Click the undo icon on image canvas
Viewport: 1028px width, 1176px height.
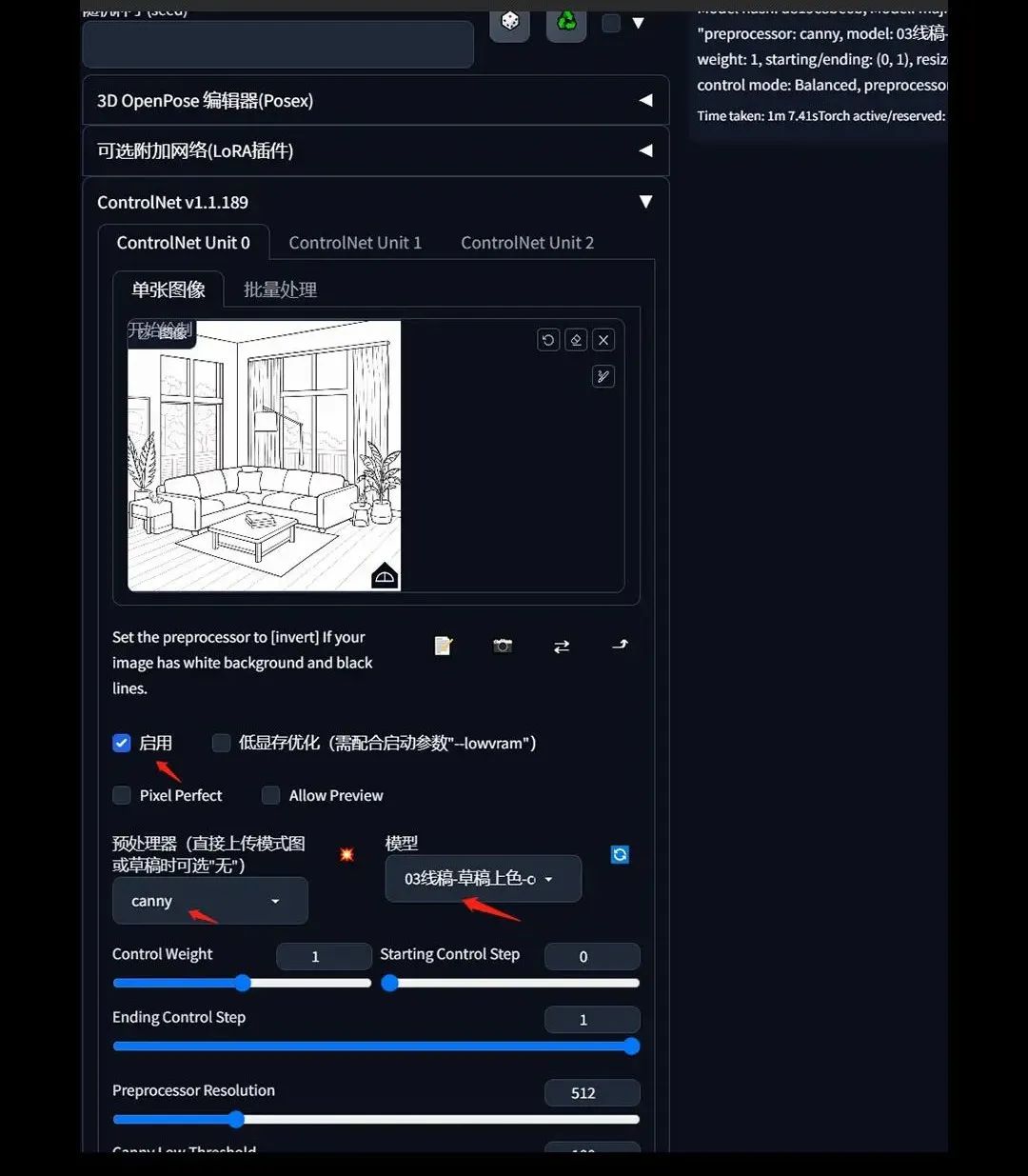(x=548, y=340)
